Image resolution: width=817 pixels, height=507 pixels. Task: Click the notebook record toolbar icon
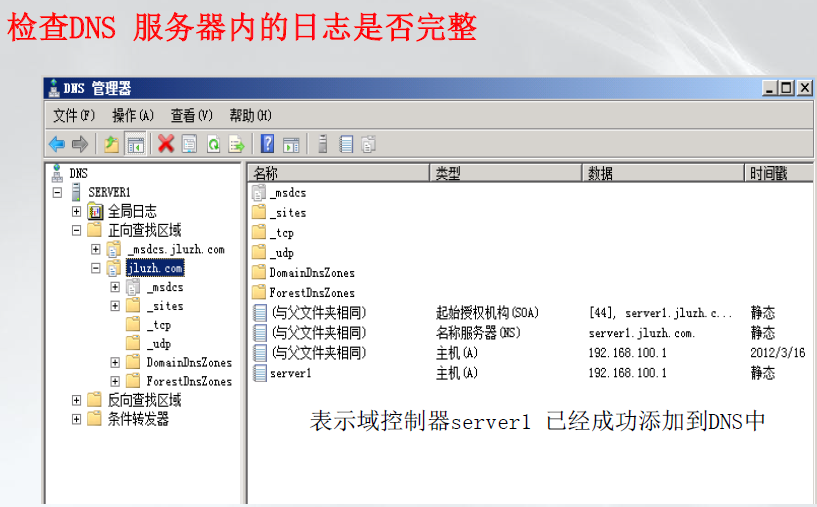tap(346, 144)
